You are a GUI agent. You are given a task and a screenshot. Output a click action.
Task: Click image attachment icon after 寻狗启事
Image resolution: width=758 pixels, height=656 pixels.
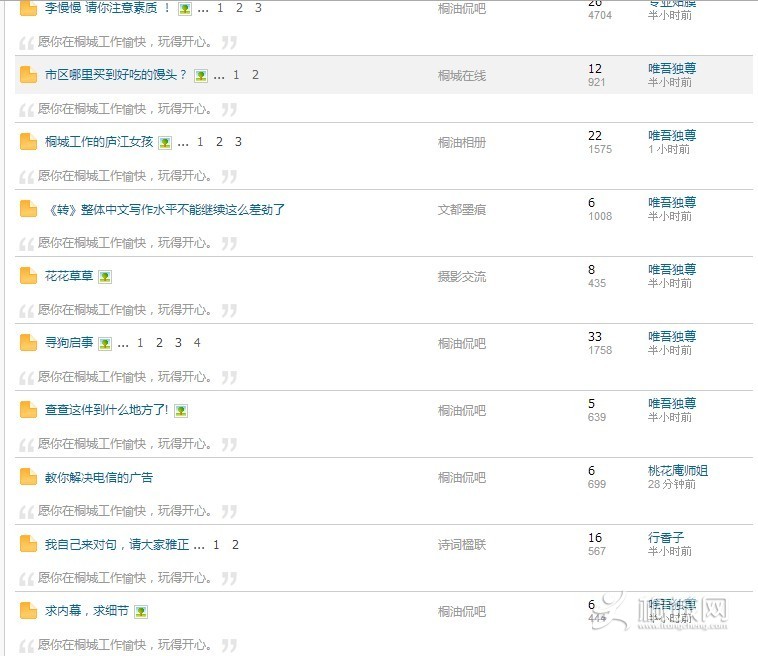click(105, 344)
